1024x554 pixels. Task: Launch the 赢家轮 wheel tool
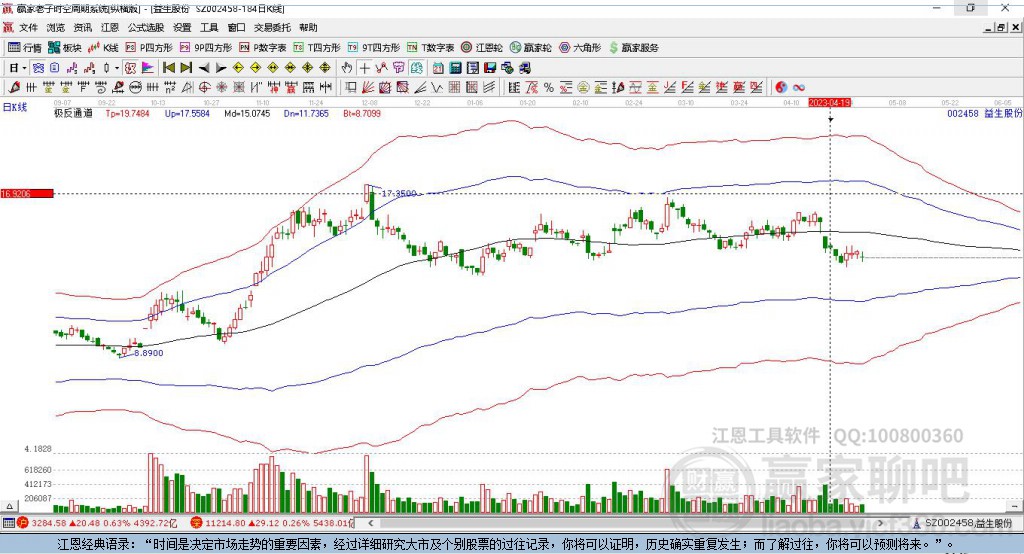point(531,48)
